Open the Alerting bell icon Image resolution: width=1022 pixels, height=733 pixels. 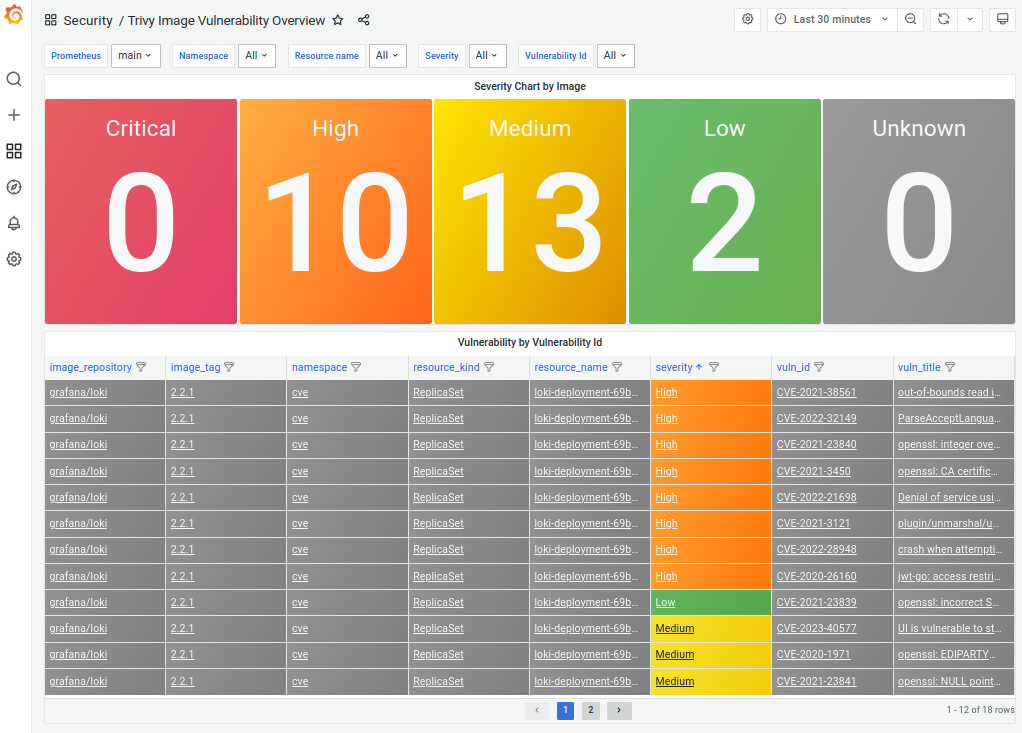coord(14,223)
